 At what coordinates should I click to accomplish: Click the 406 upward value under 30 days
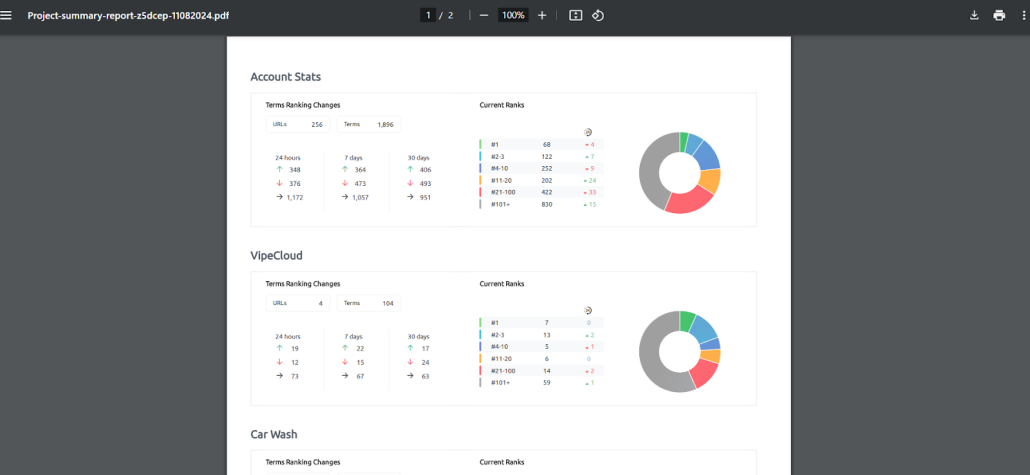[425, 170]
